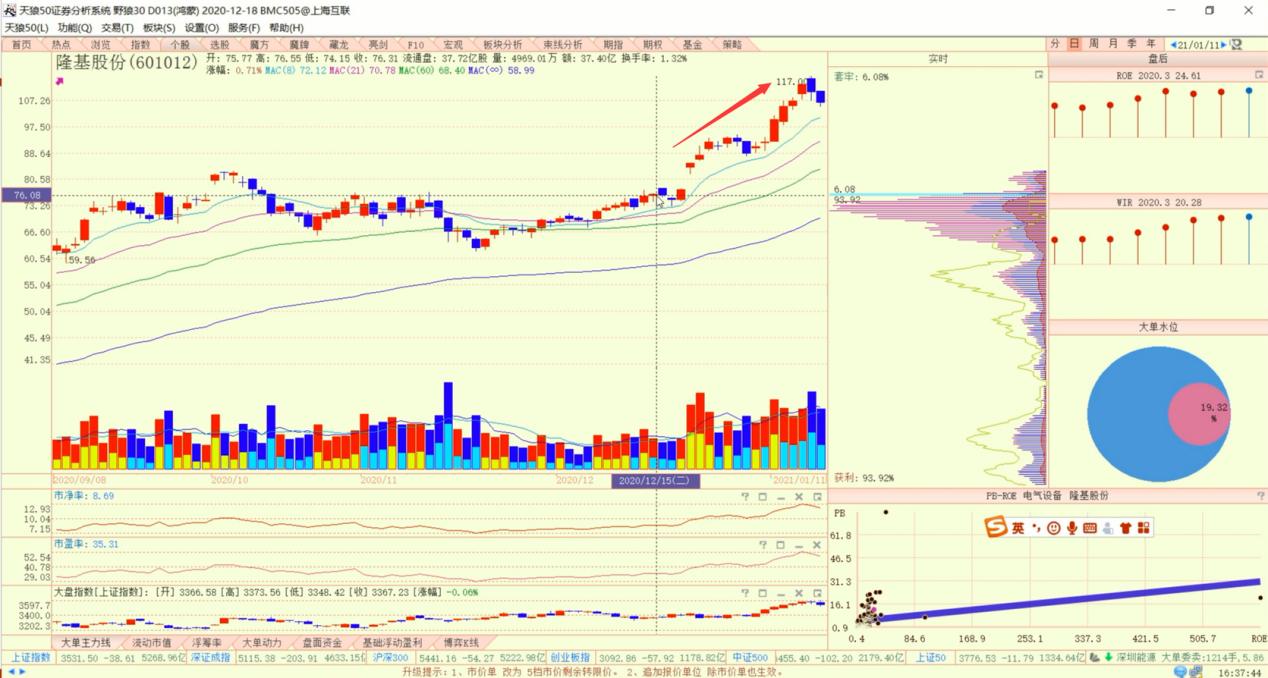This screenshot has height=678, width=1268.
Task: Switch to the 浏览 tab
Action: (101, 45)
